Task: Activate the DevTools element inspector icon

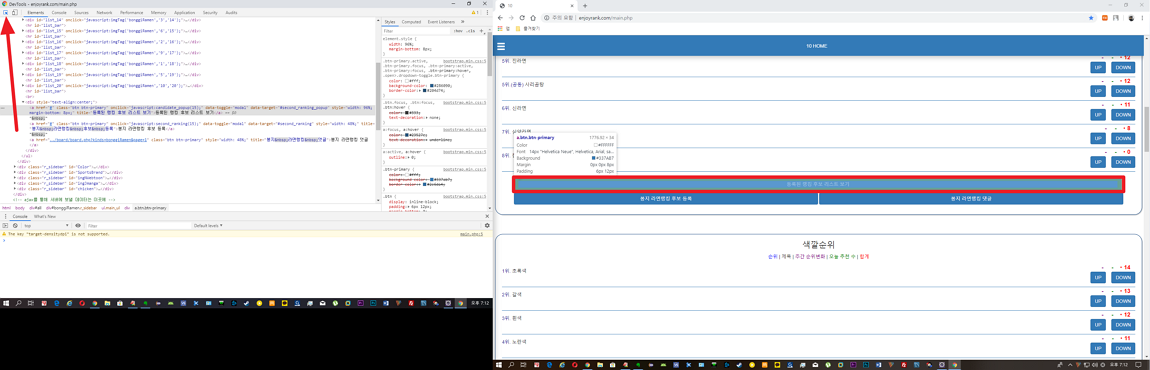Action: point(6,12)
